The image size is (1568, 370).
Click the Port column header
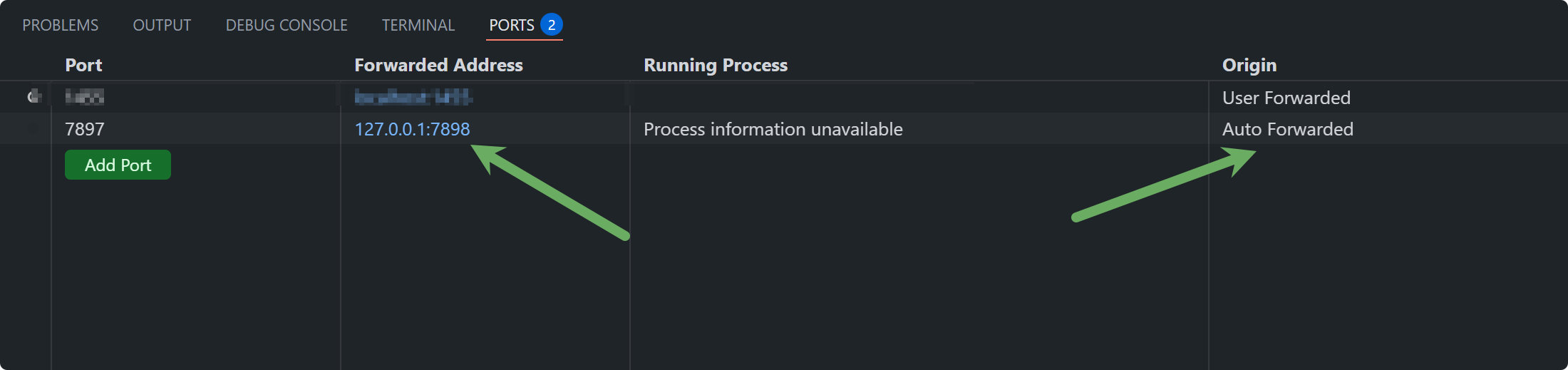click(83, 65)
